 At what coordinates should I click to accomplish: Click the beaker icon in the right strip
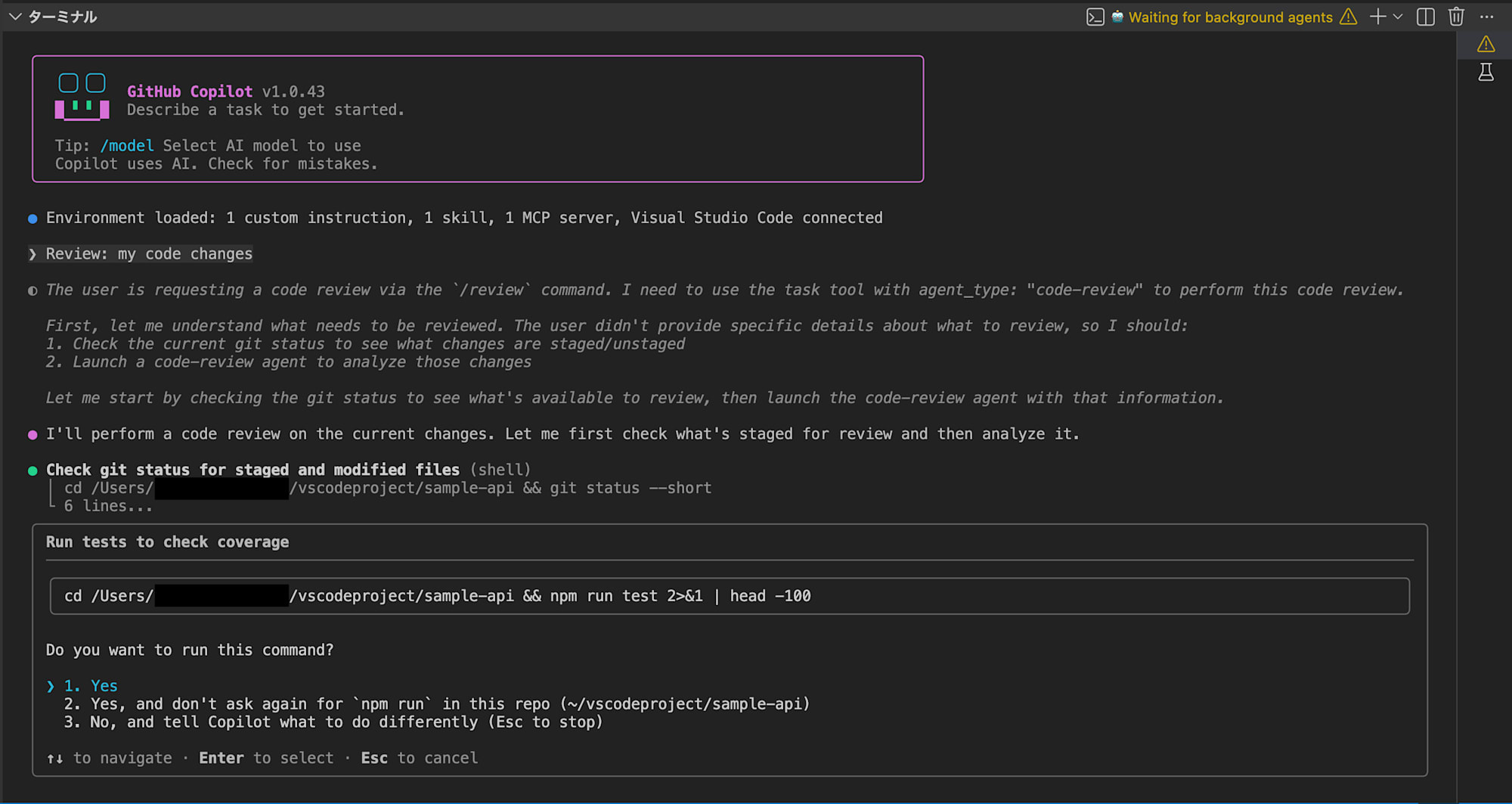pyautogui.click(x=1486, y=73)
